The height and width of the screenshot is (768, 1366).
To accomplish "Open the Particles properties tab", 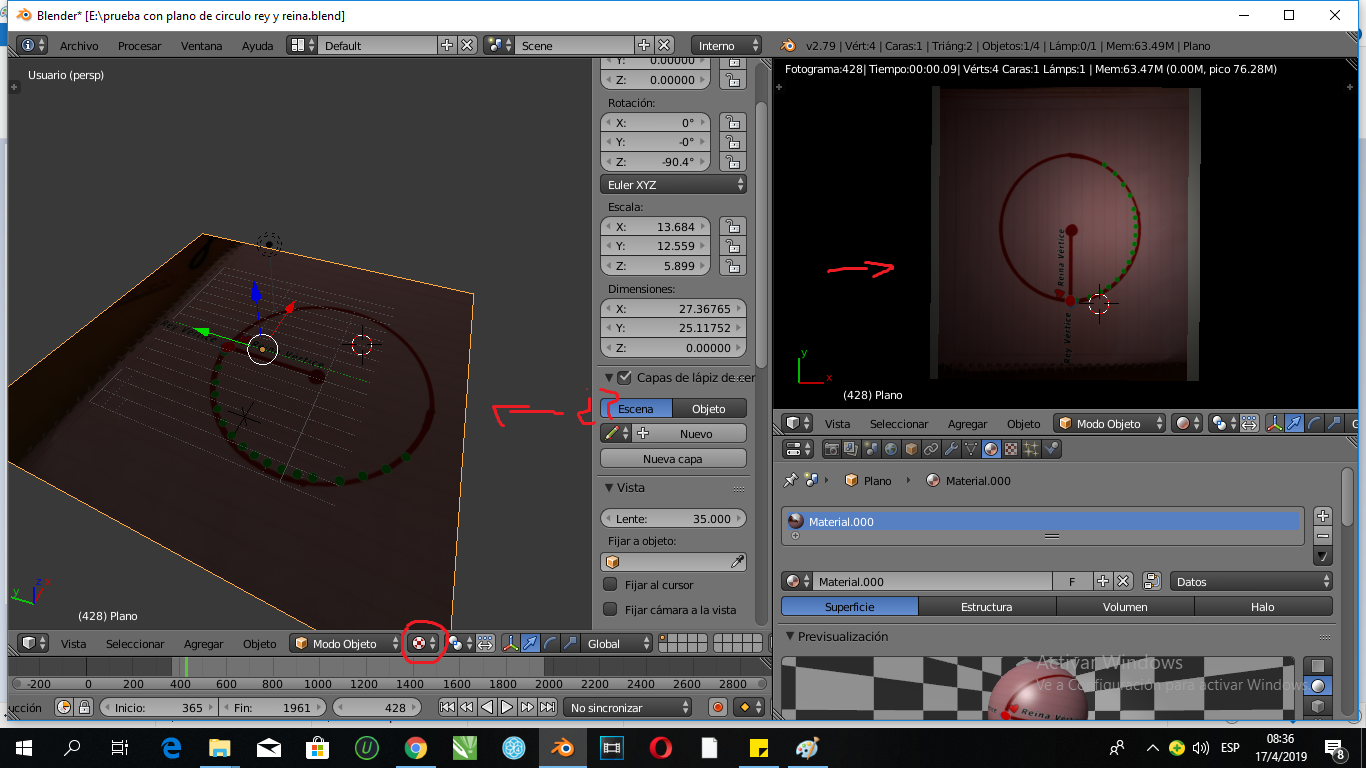I will point(1031,450).
